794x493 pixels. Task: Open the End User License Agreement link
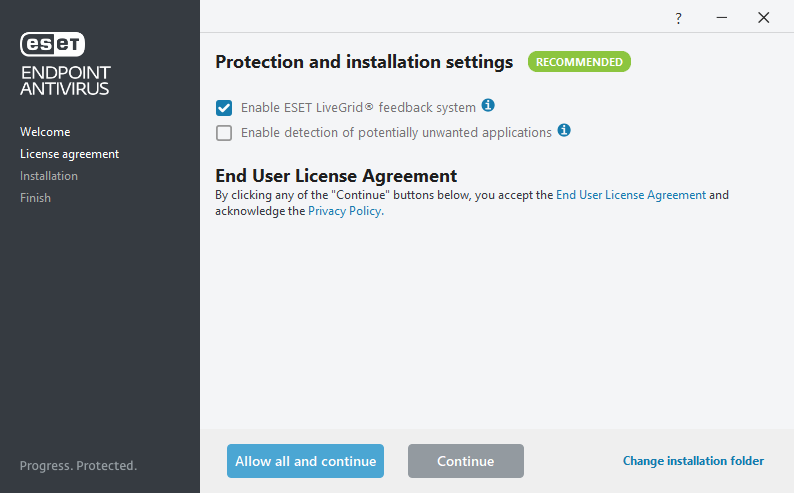[631, 195]
